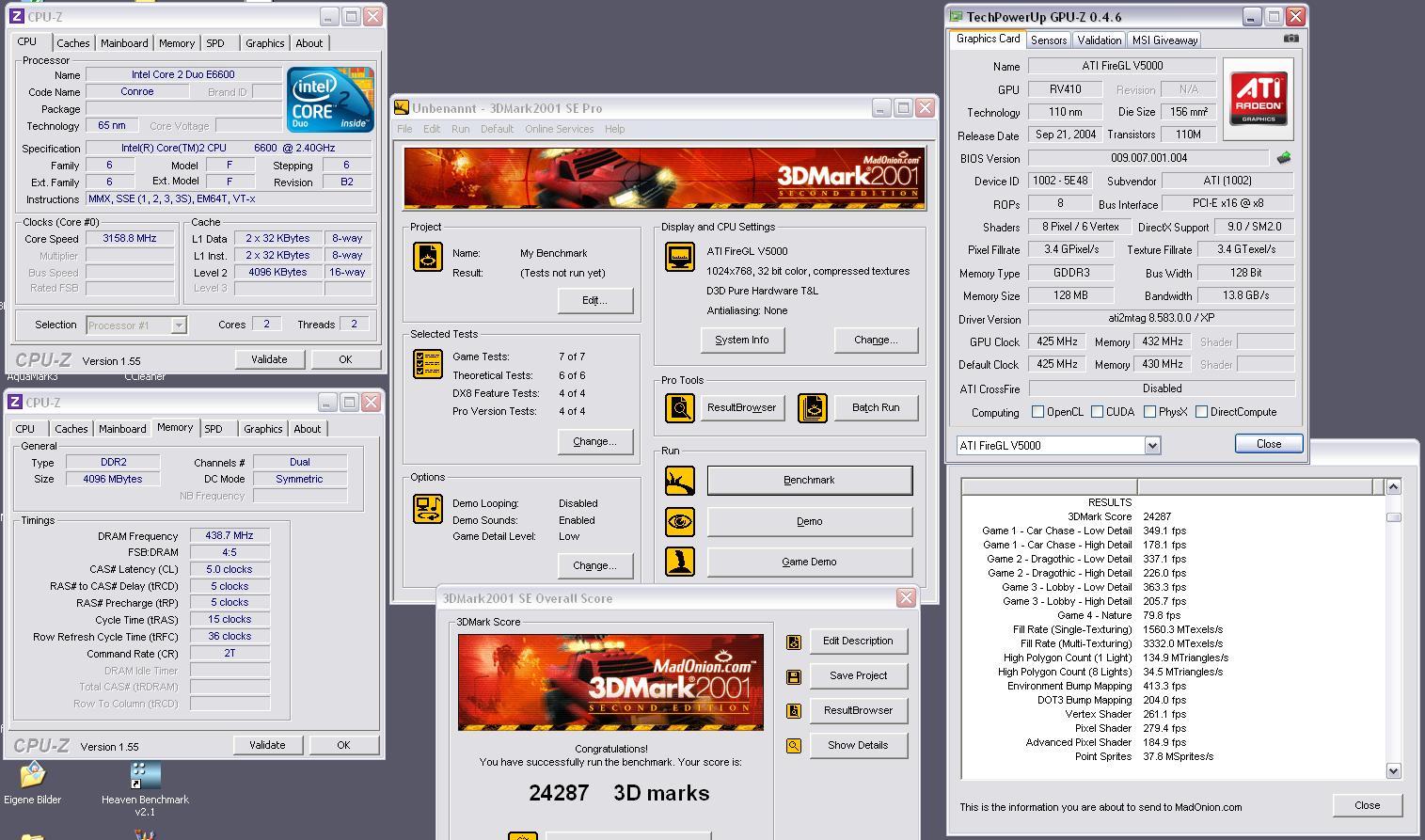This screenshot has width=1425, height=840.
Task: Click CPU-Z memory window title icon
Action: [x=15, y=403]
